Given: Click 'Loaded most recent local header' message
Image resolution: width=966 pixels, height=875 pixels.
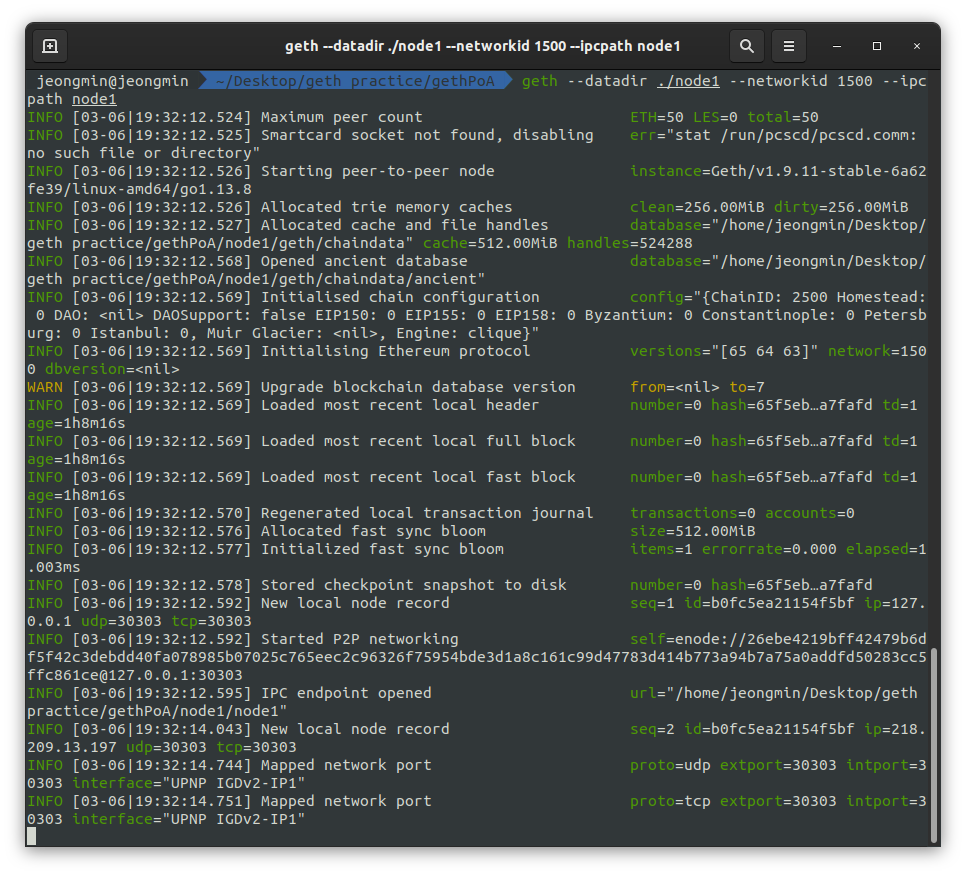Looking at the screenshot, I should coord(400,405).
